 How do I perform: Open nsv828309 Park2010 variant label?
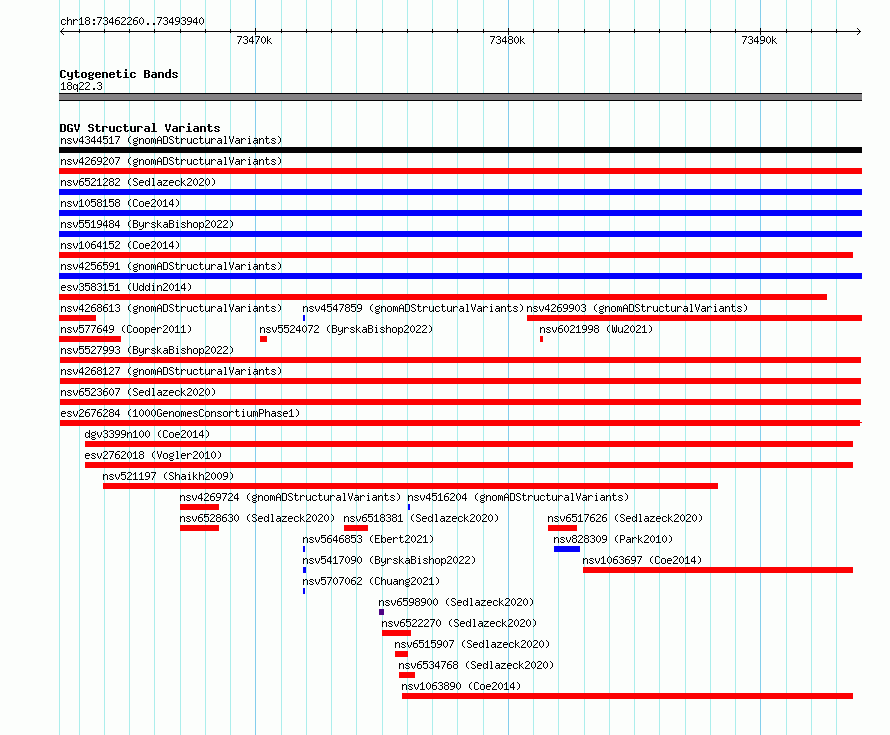(x=613, y=539)
